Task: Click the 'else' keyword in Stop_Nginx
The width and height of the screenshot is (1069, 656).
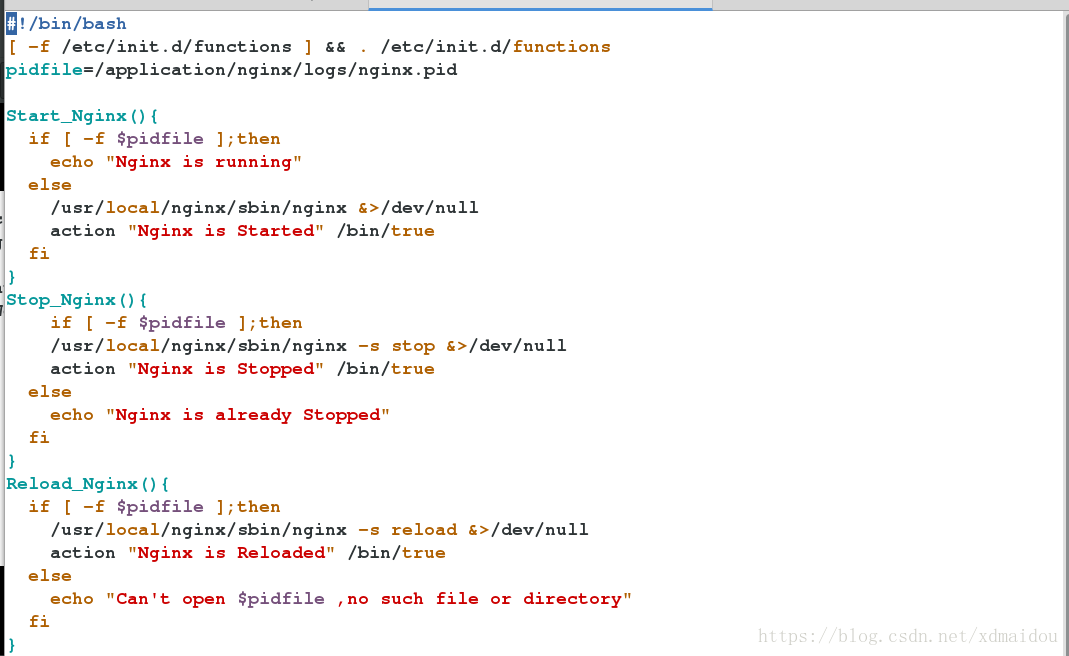Action: click(50, 392)
